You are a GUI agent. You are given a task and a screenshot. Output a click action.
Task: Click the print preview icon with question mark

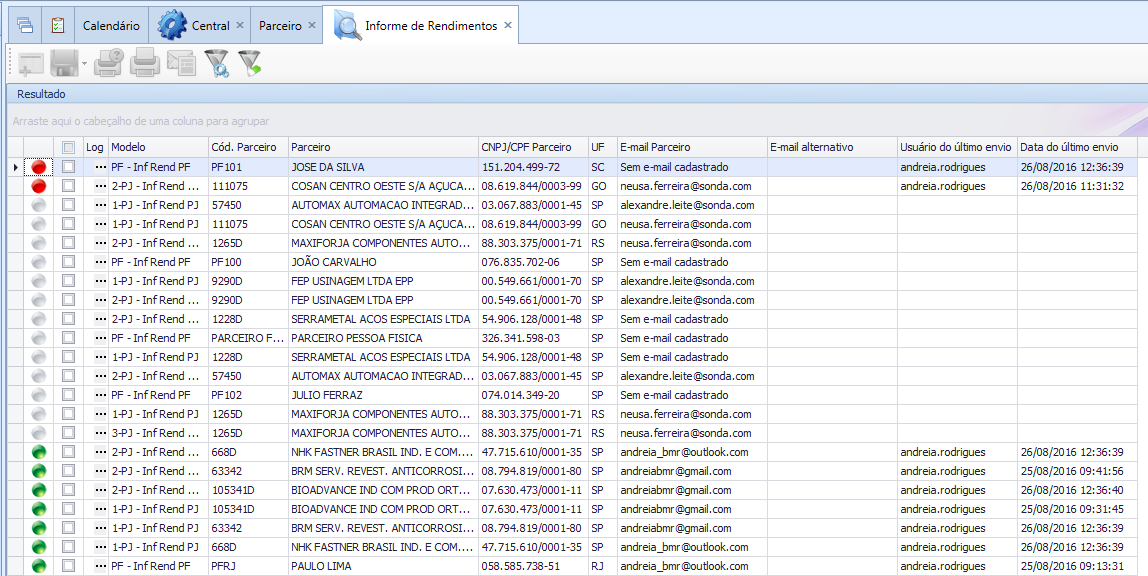point(109,64)
